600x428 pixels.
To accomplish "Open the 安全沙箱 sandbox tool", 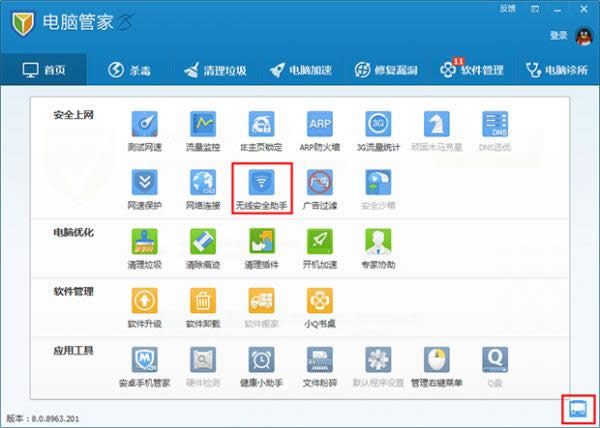I will 378,189.
